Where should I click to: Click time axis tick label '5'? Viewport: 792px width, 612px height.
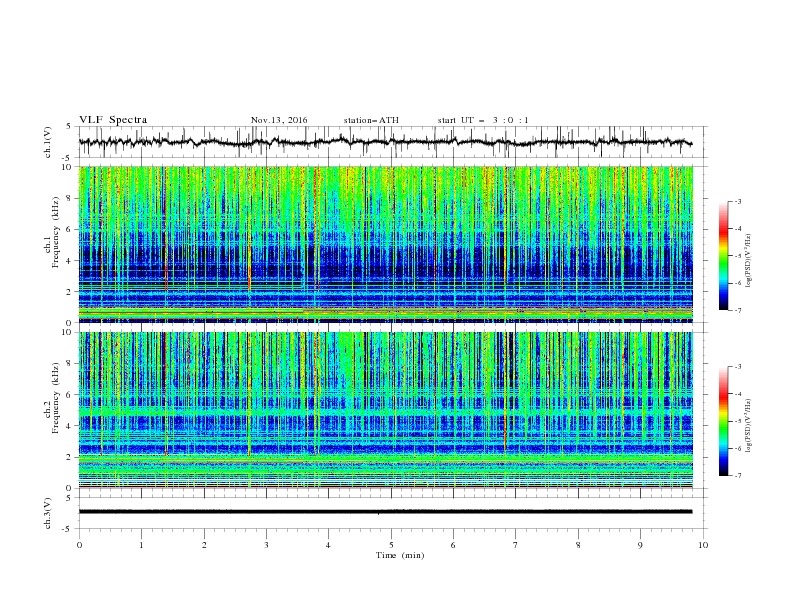(391, 545)
